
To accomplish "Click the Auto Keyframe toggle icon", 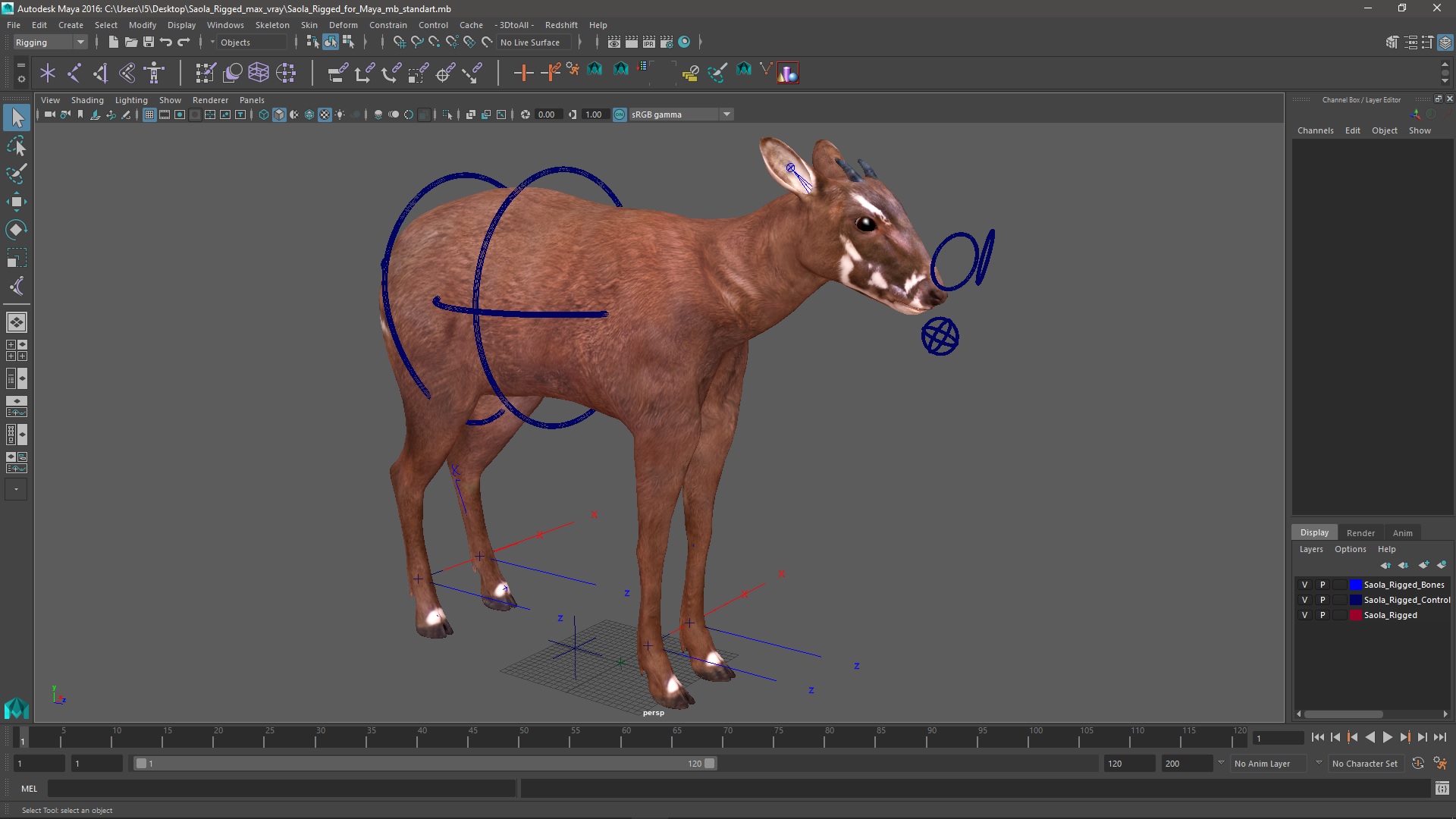I will click(x=1417, y=764).
